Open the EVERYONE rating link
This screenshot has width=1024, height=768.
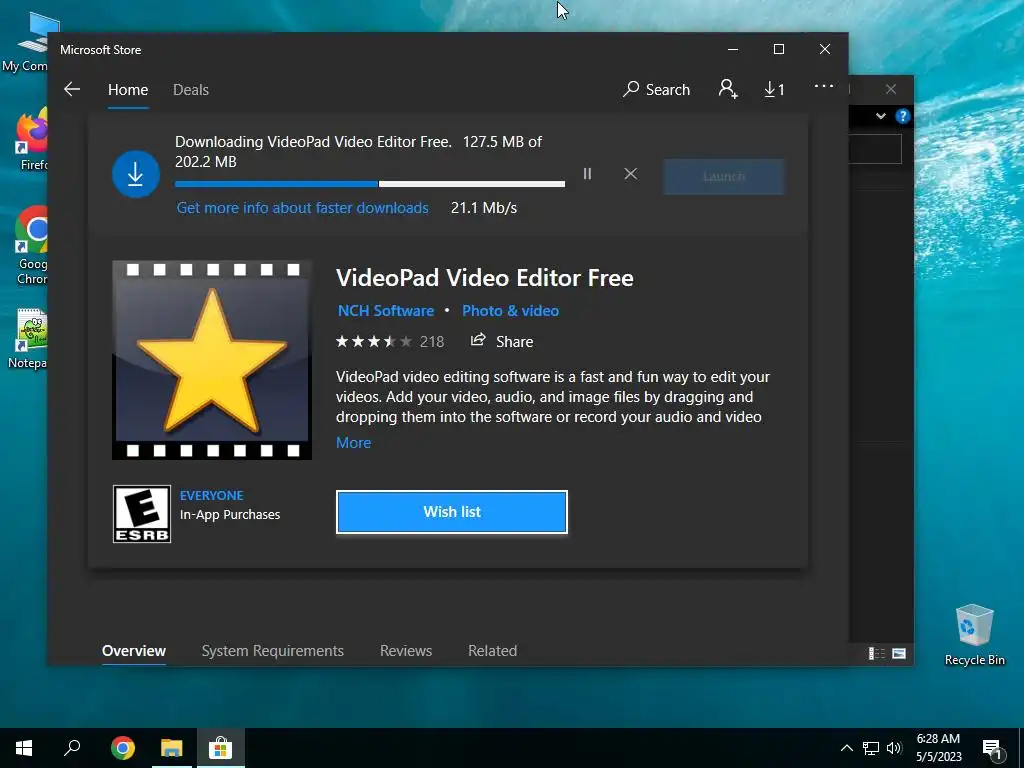(212, 496)
